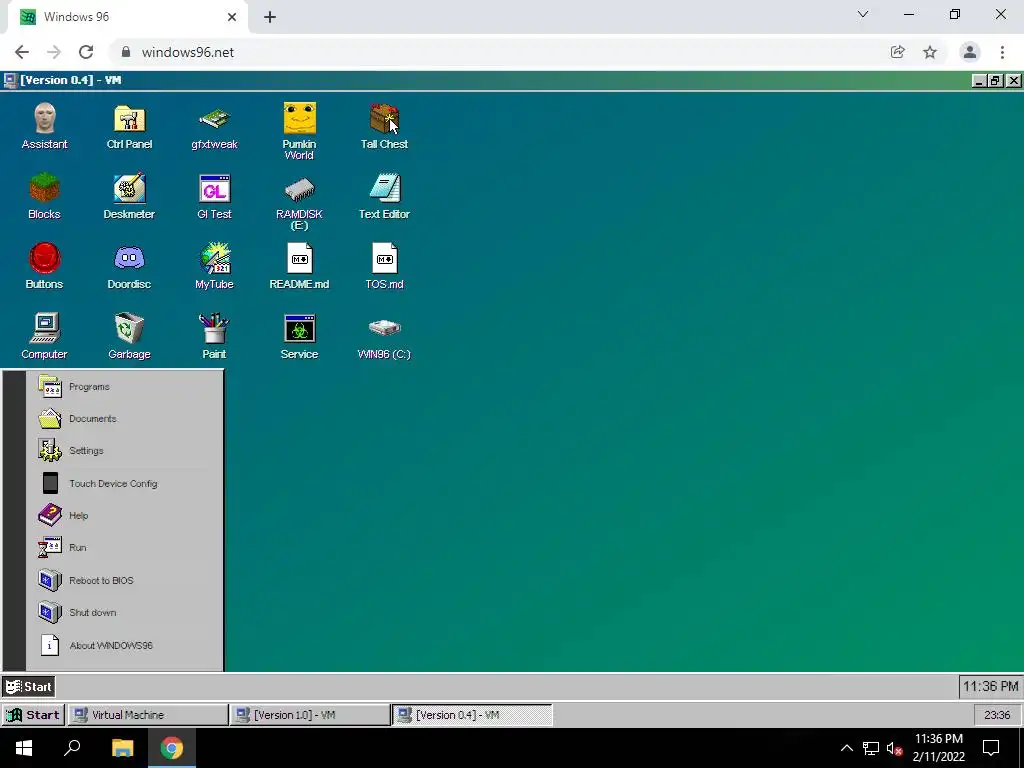Click the Chrome taskbar icon
This screenshot has height=768, width=1024.
172,748
